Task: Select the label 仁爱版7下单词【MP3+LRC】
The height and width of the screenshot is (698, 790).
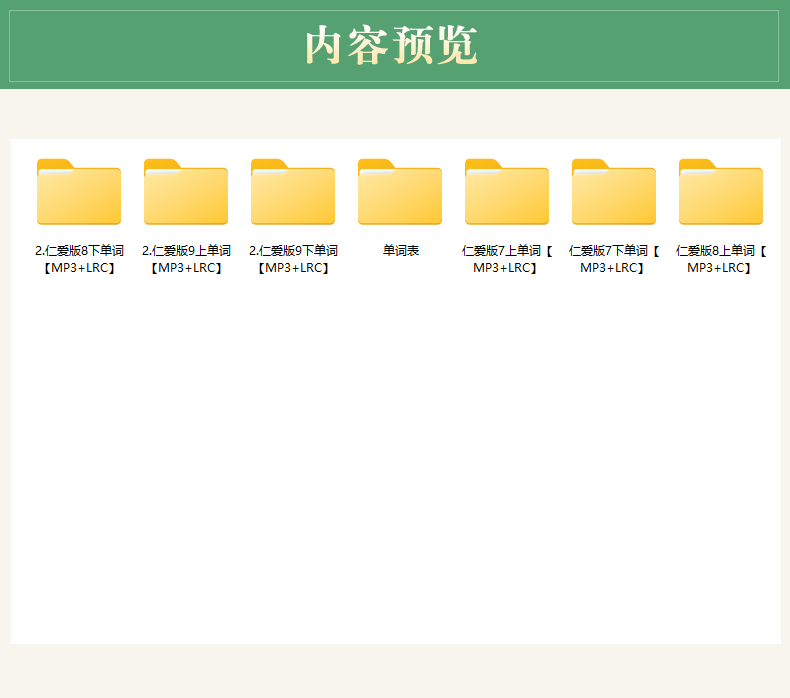Action: coord(614,259)
